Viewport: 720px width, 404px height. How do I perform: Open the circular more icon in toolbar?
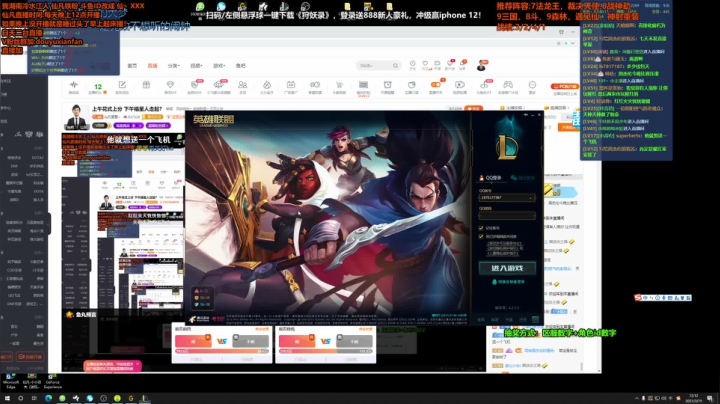532,86
